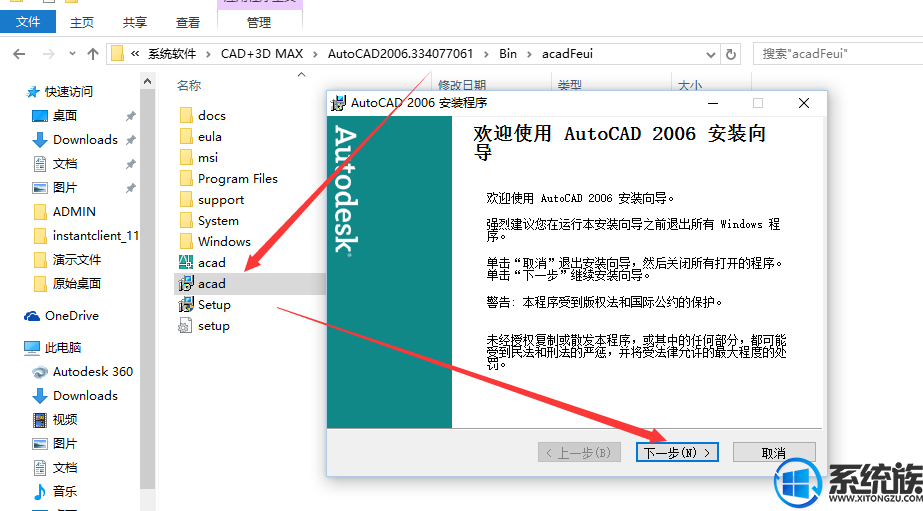Image resolution: width=923 pixels, height=511 pixels.
Task: Switch to the 管理 ribbon tab
Action: 259,22
